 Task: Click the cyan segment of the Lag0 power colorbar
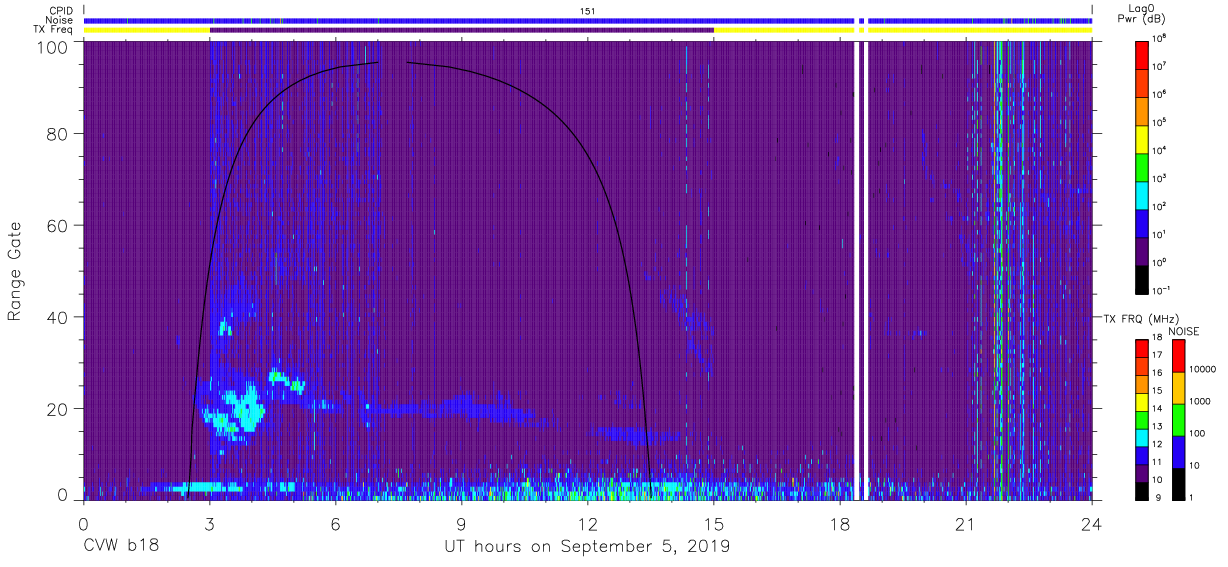click(x=1142, y=195)
